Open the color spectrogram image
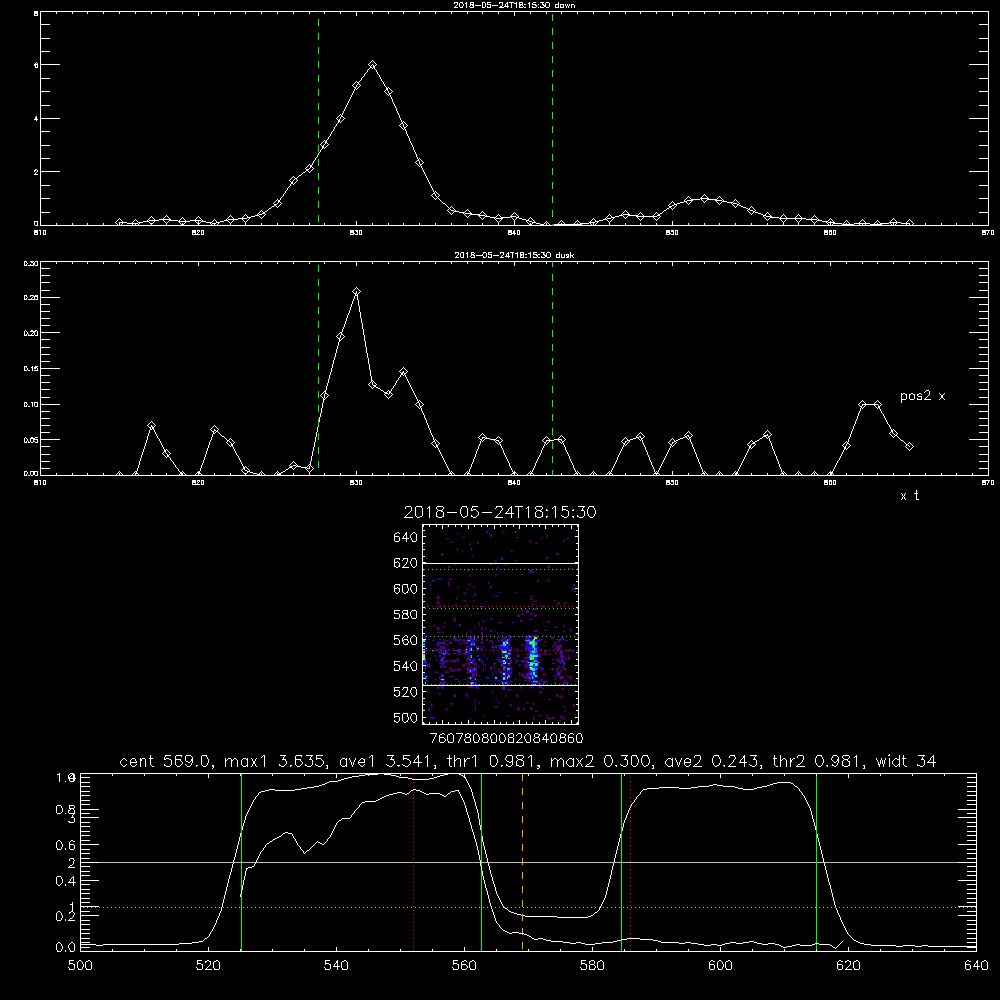The width and height of the screenshot is (1000, 1000). click(501, 624)
